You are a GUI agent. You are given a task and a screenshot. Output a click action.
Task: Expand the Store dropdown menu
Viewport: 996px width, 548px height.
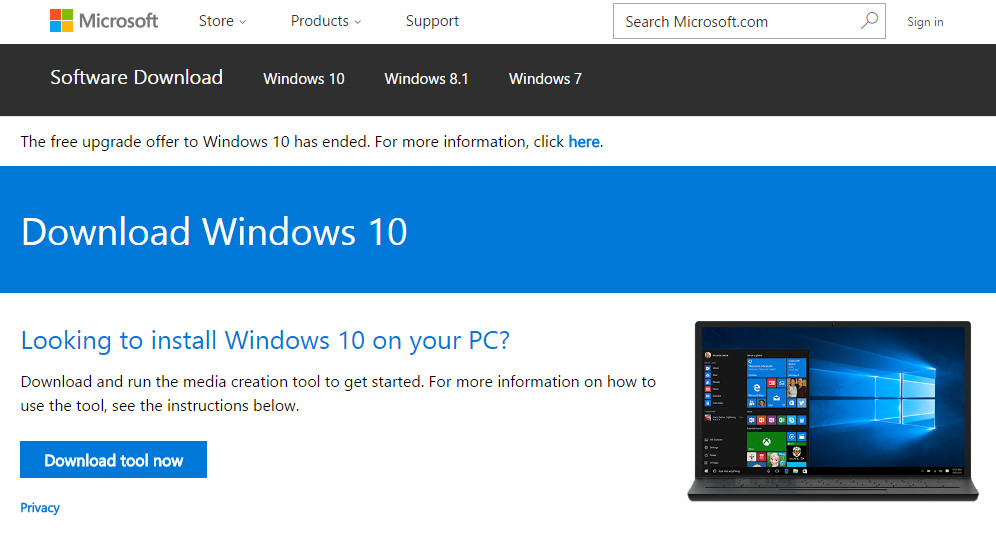tap(222, 21)
